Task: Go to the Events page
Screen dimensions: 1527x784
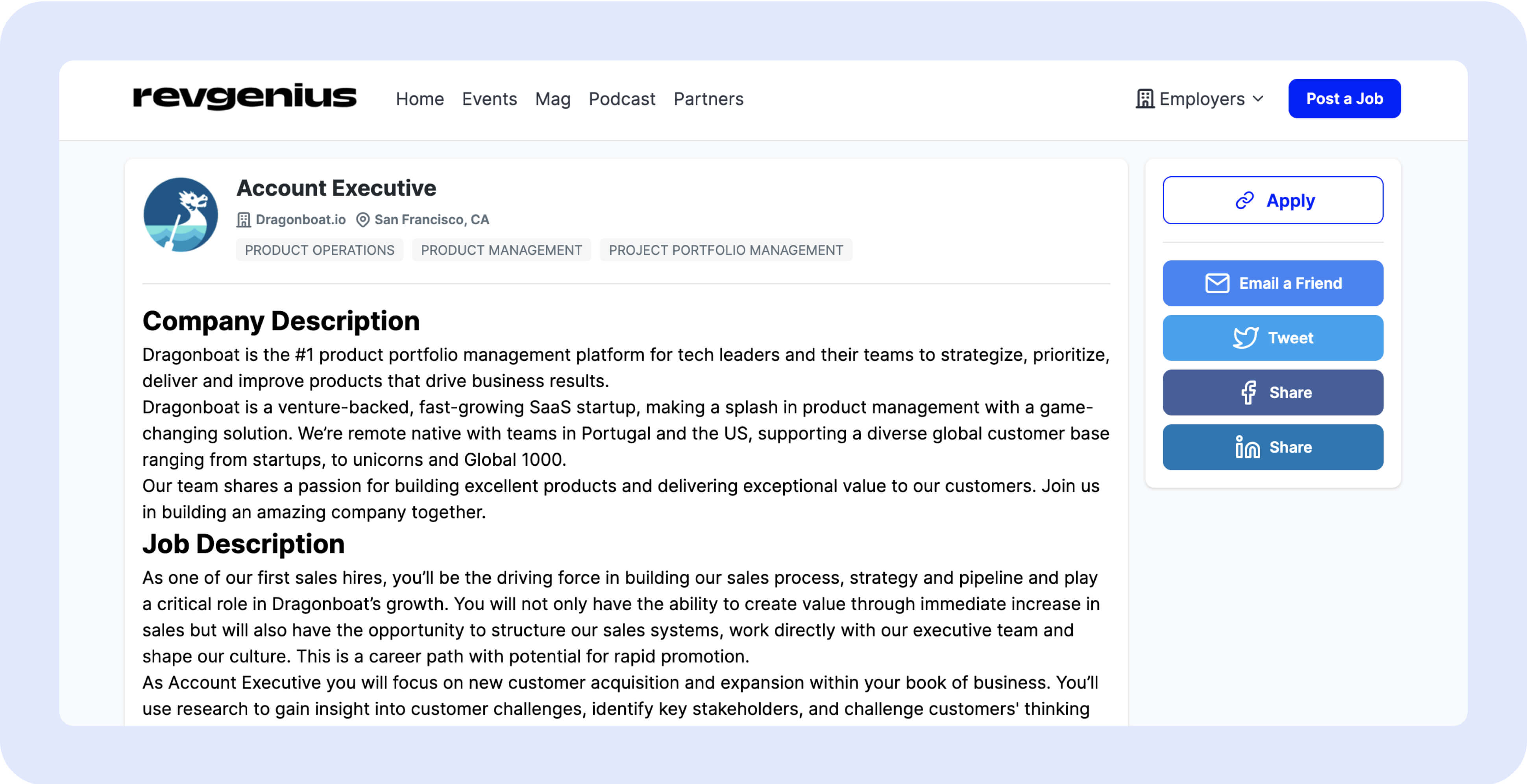Action: 489,99
